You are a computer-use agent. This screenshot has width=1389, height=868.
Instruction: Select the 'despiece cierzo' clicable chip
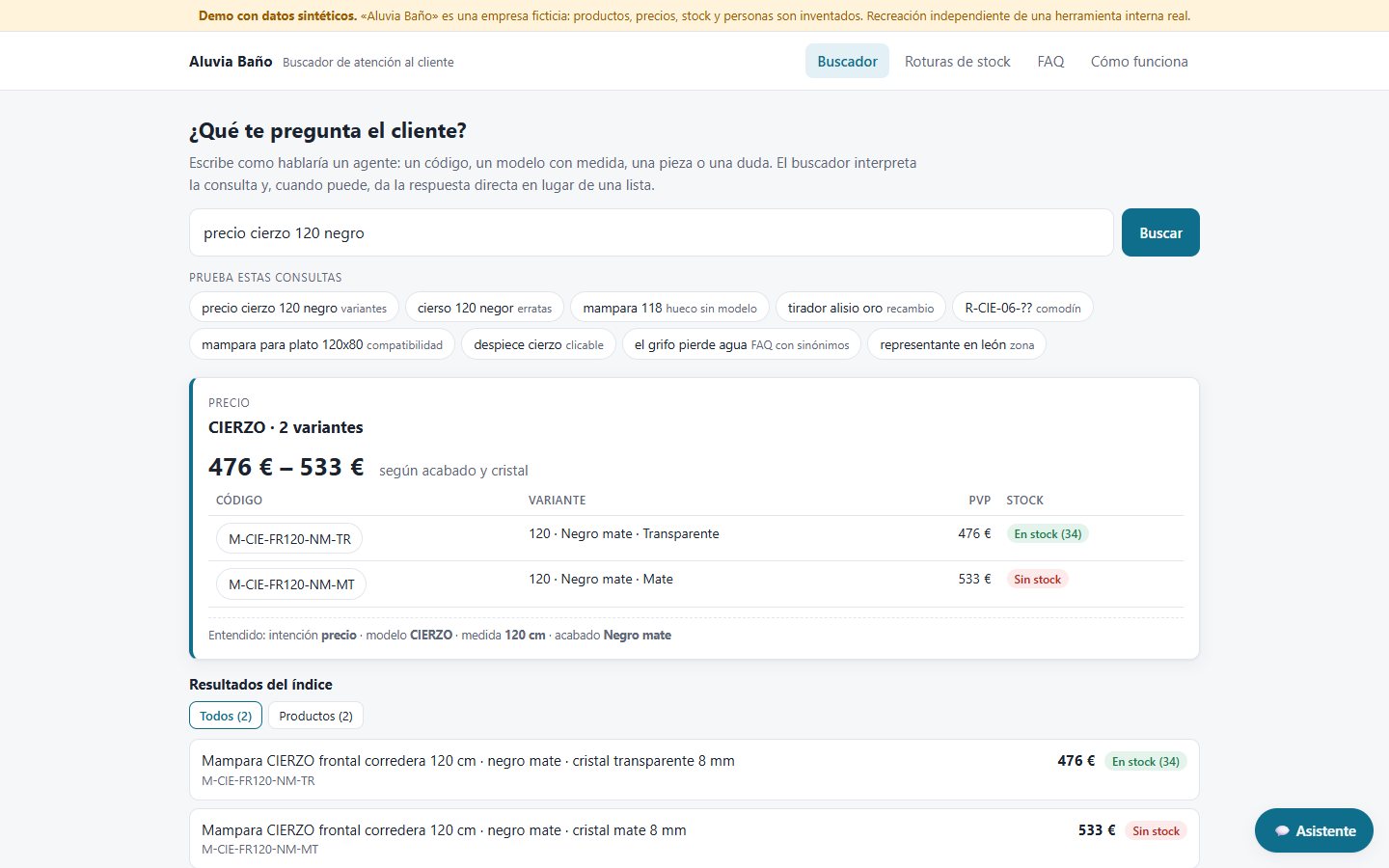[538, 344]
